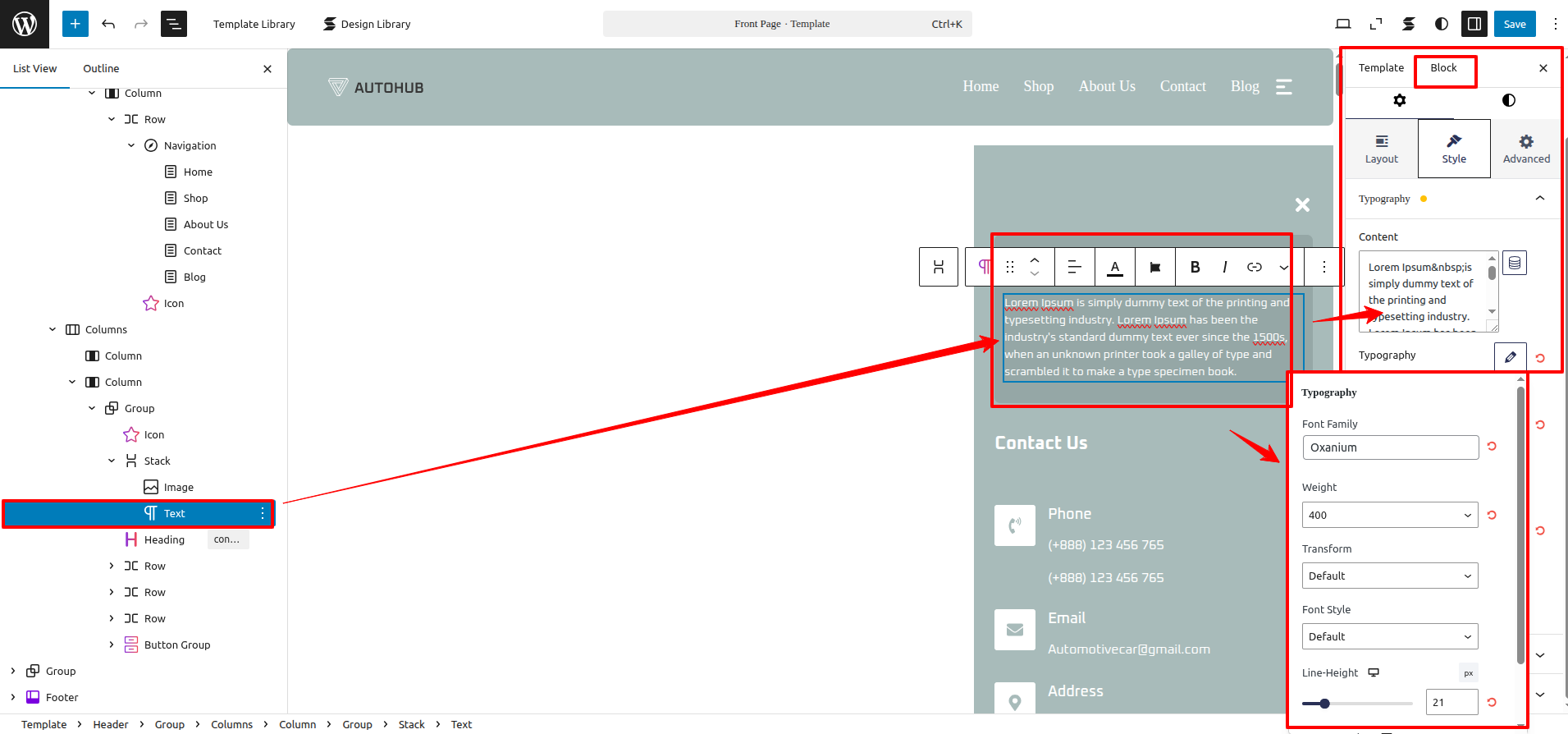Click the undo arrow icon

[108, 24]
